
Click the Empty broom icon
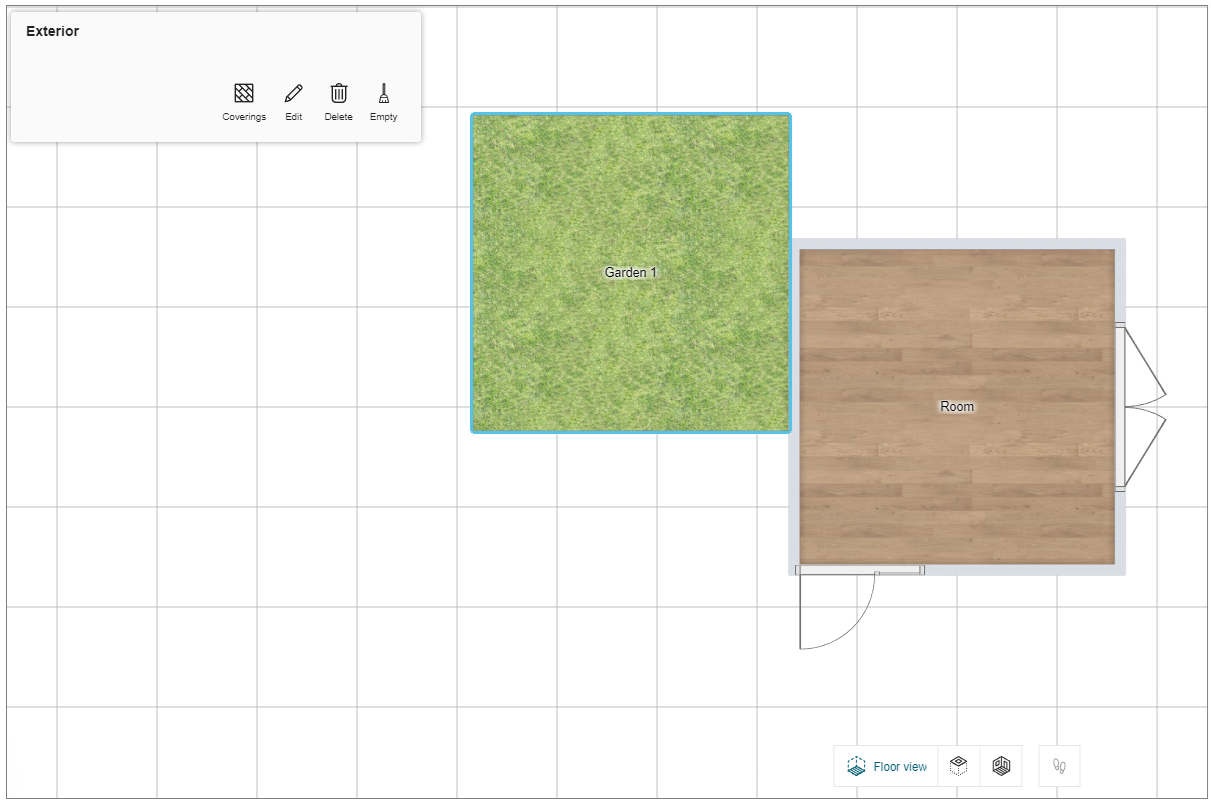(383, 101)
